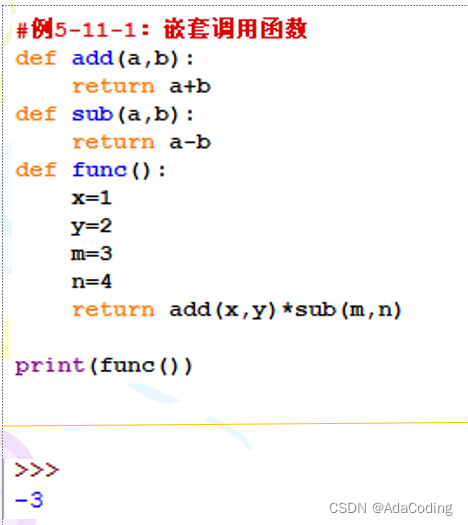Click the assignment 'm=3'
The image size is (468, 525).
91,254
